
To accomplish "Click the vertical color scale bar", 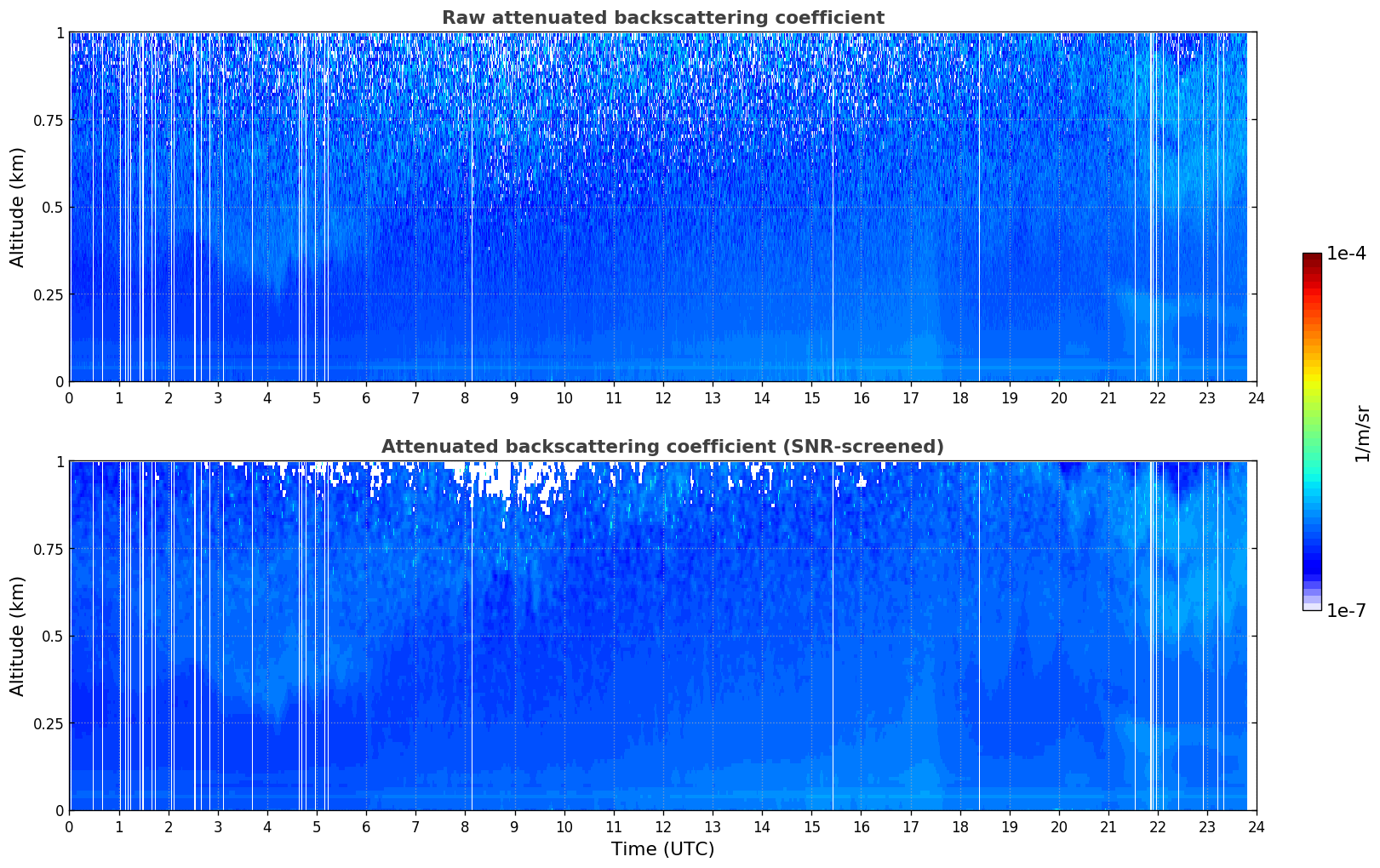I will [x=1312, y=431].
